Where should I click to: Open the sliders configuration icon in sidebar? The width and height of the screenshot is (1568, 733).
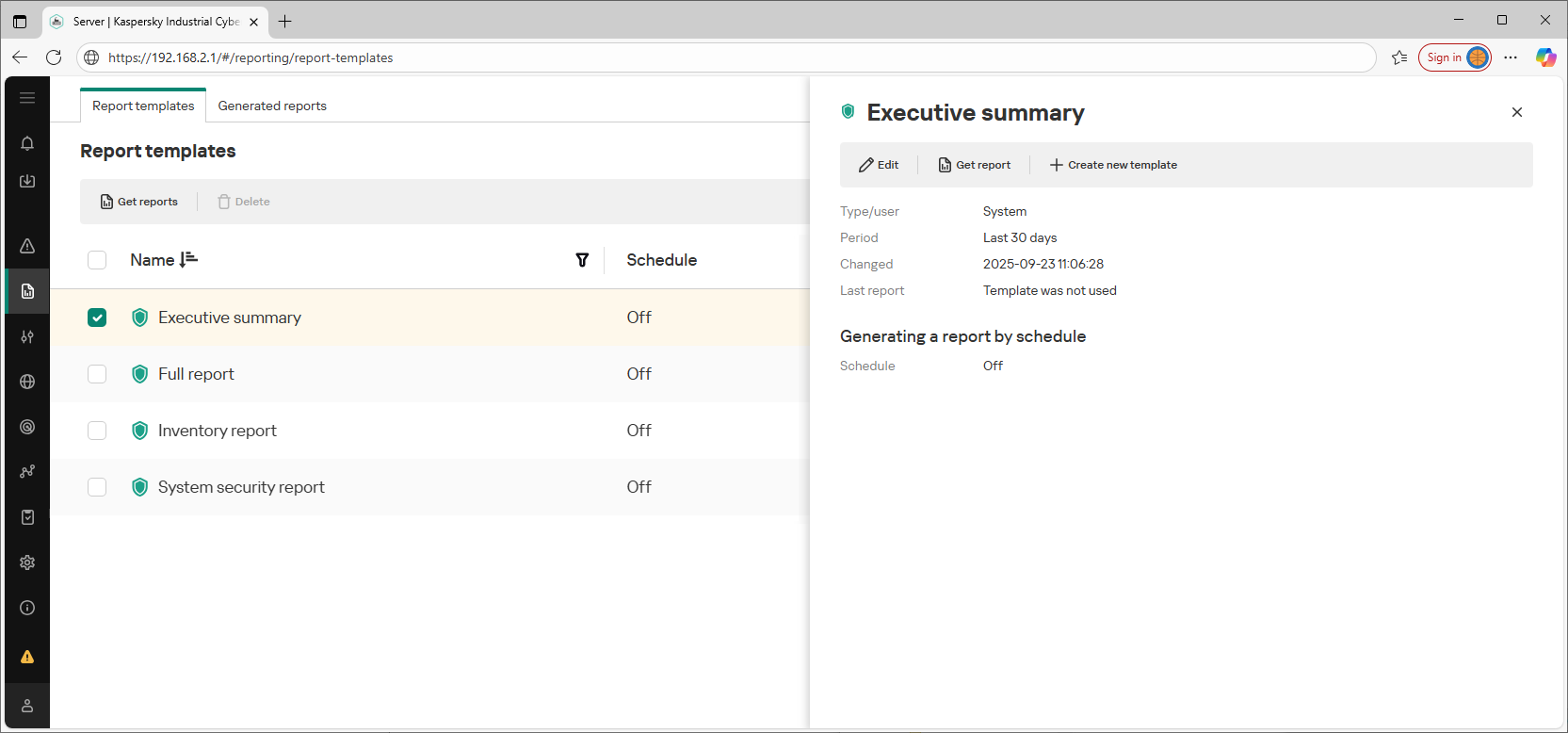(x=27, y=336)
